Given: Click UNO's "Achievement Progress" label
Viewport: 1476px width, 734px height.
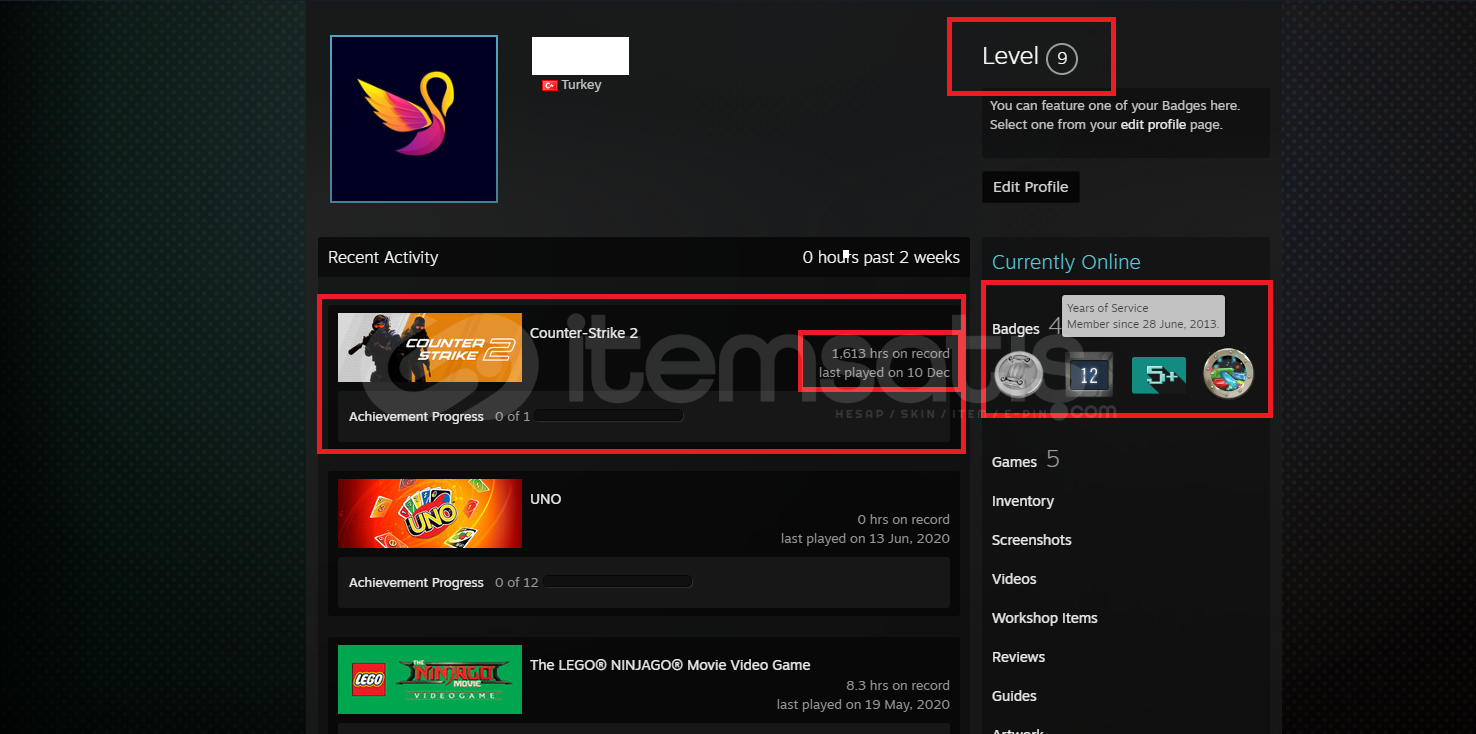Looking at the screenshot, I should click(416, 583).
